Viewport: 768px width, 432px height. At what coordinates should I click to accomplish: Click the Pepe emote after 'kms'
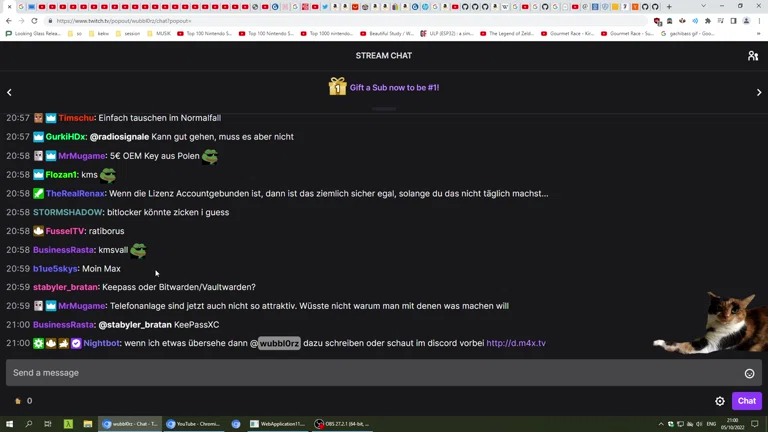(x=108, y=174)
